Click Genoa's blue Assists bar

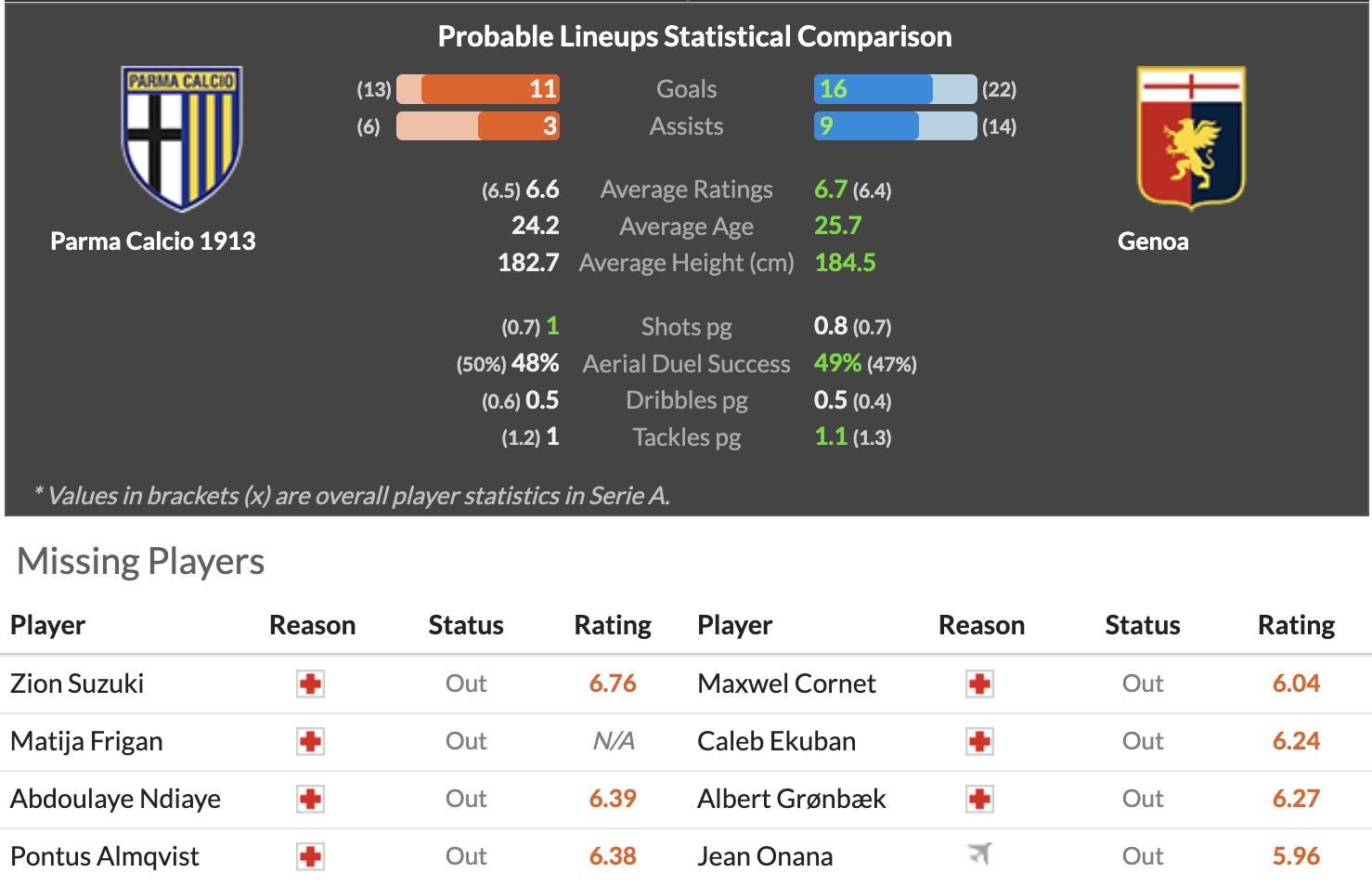click(866, 126)
